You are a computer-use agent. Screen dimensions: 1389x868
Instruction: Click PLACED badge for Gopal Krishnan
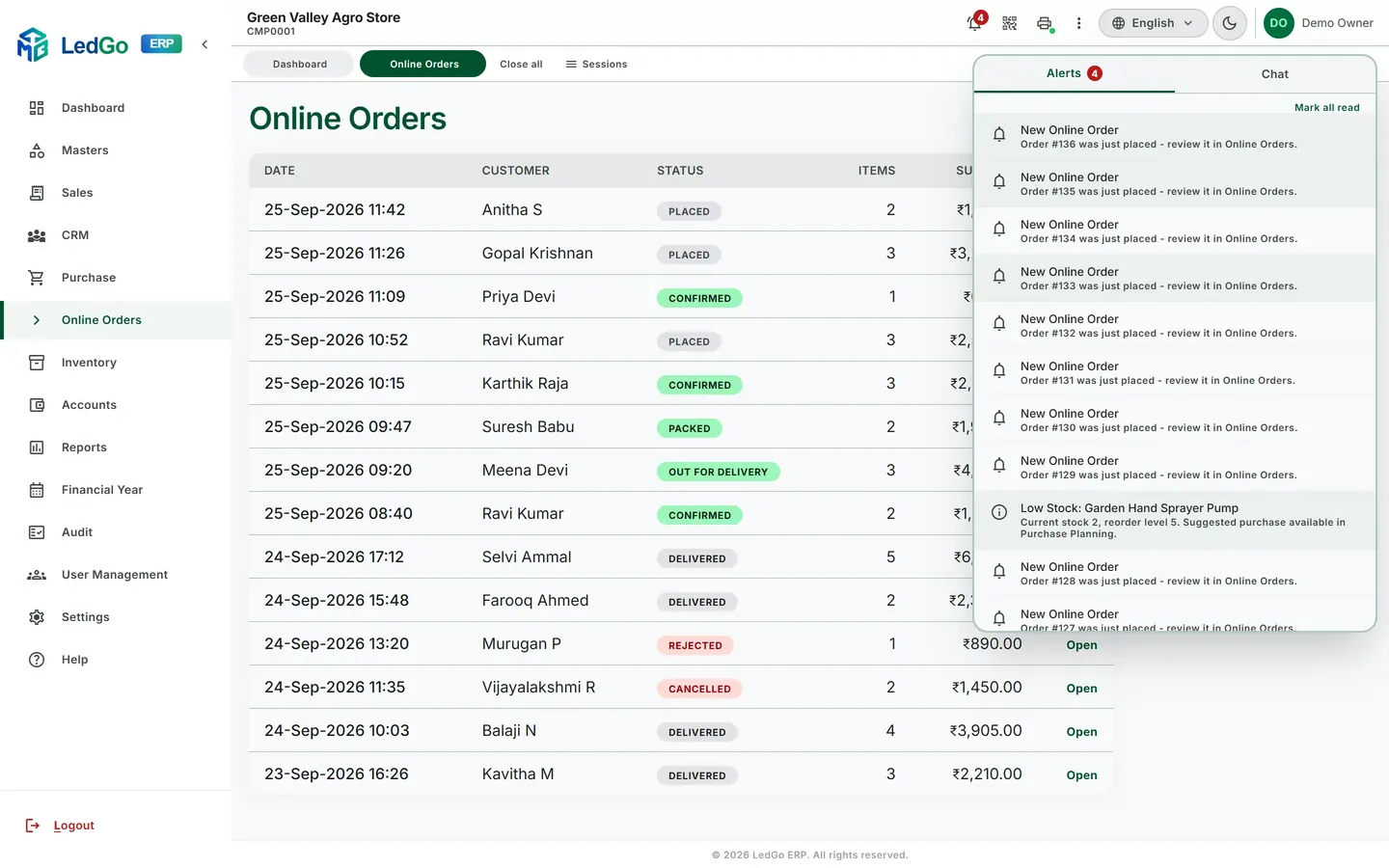[x=689, y=255]
